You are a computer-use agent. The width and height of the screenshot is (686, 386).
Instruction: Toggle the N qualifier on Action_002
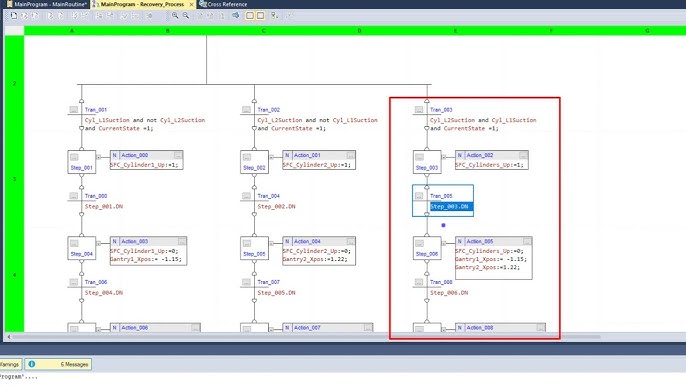coord(460,155)
